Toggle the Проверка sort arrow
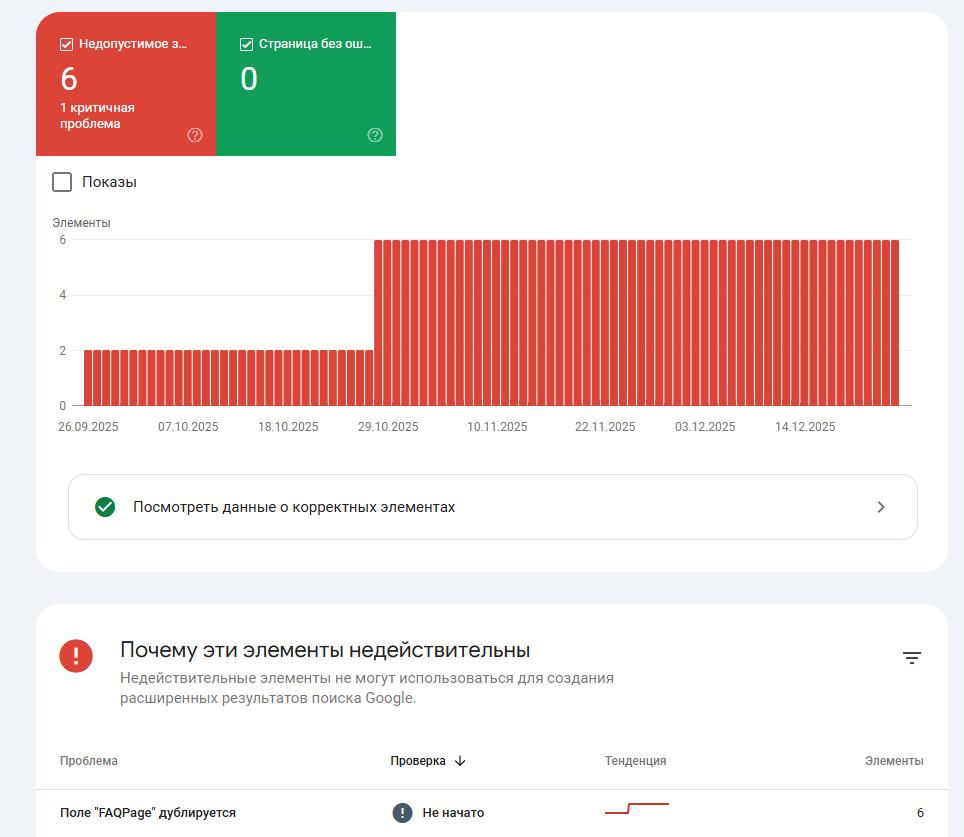 click(x=460, y=761)
